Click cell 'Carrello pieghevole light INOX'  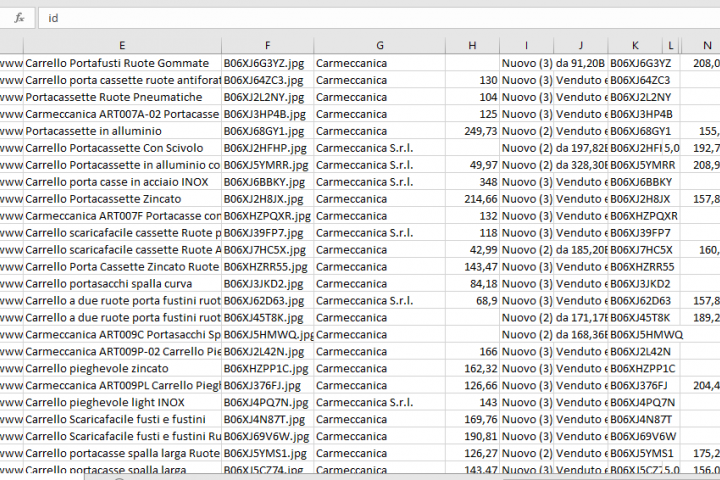tap(122, 402)
